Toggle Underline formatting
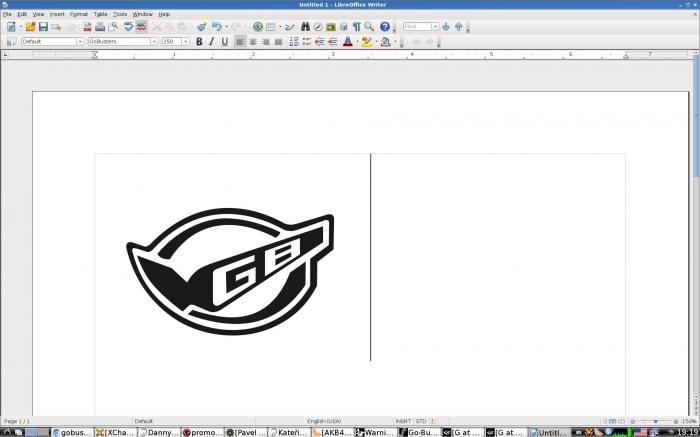 [x=225, y=42]
